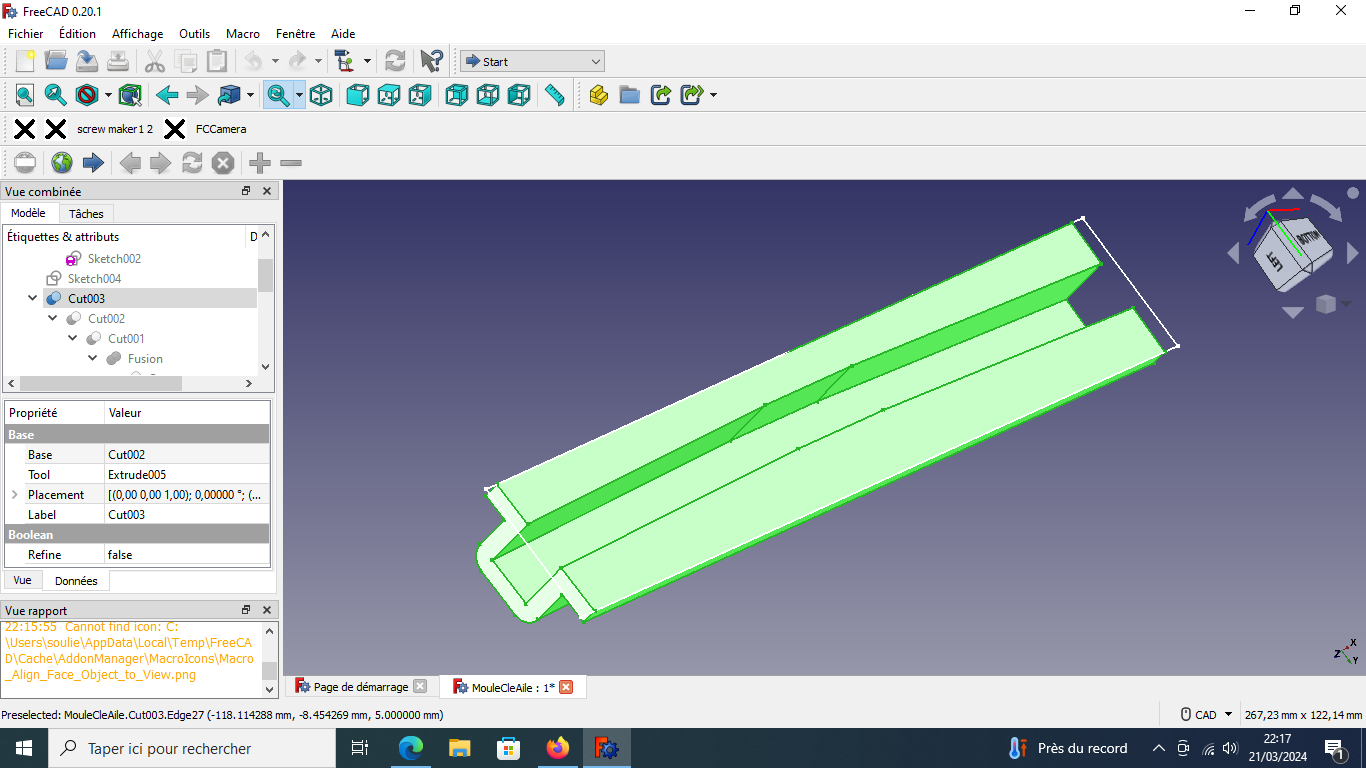Click the Sync view magnifier icon
The height and width of the screenshot is (768, 1366).
(277, 95)
